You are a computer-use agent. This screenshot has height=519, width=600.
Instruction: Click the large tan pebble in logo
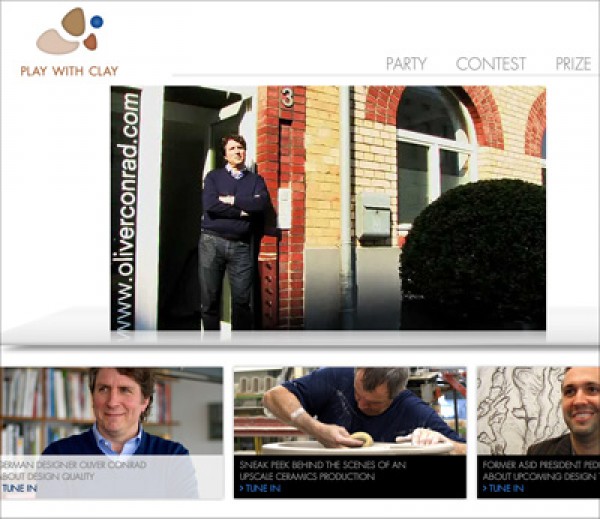tap(73, 22)
